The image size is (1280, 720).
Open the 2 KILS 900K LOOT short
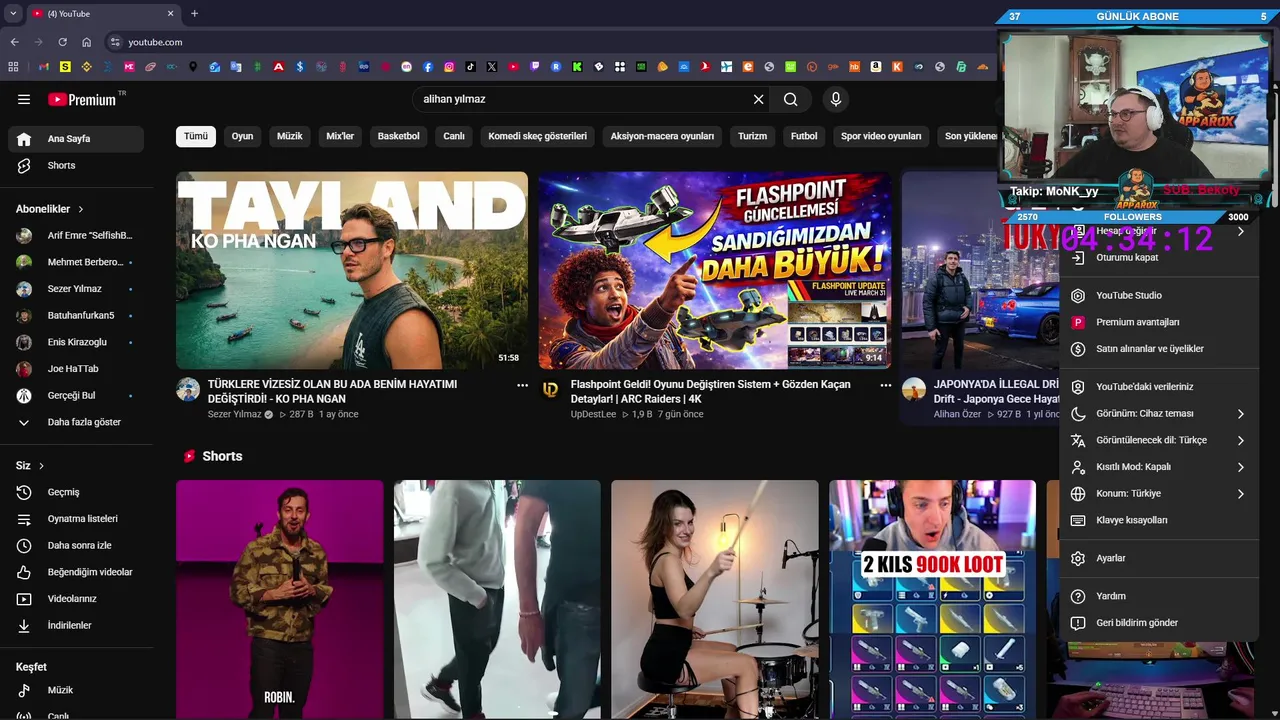coord(932,600)
